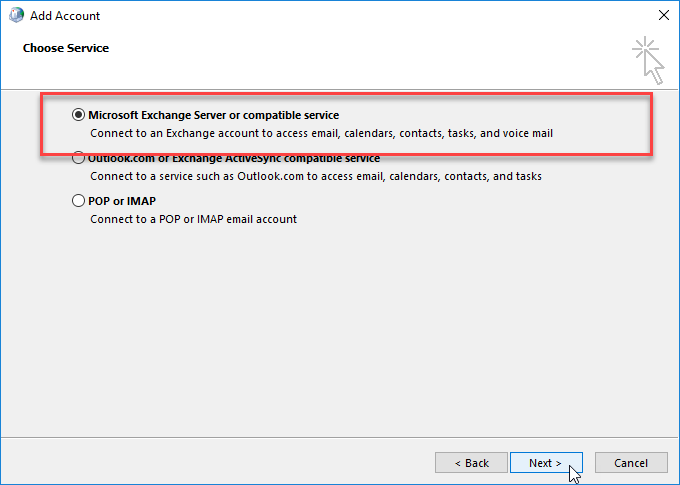The image size is (680, 485).
Task: Go back with the < Back button
Action: click(471, 463)
